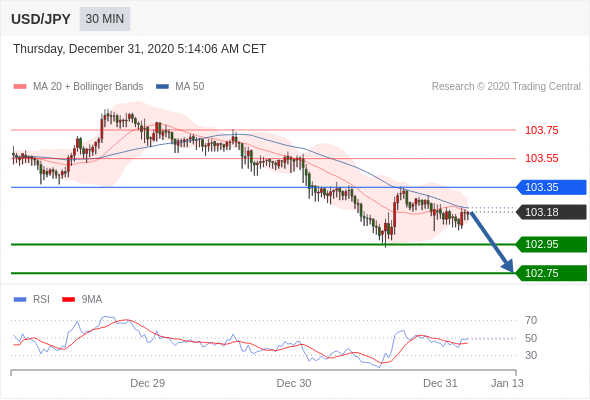Select the date 'Thursday, December 31, 2020' text

pyautogui.click(x=94, y=49)
